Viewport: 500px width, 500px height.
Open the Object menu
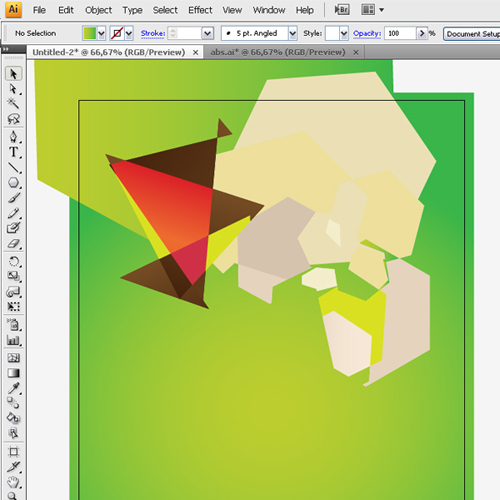tap(98, 10)
